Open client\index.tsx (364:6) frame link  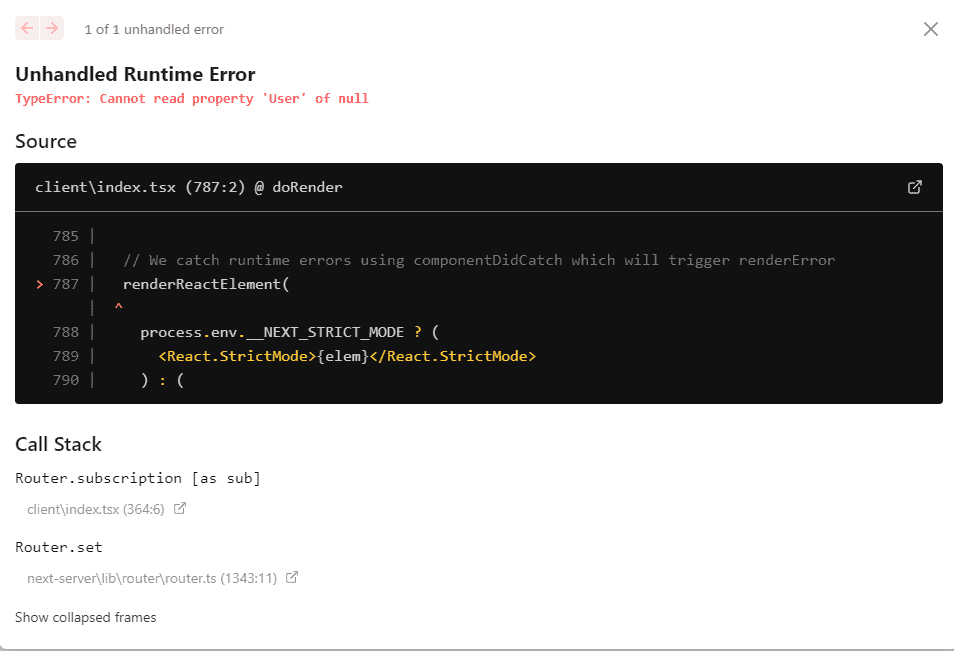pos(95,509)
